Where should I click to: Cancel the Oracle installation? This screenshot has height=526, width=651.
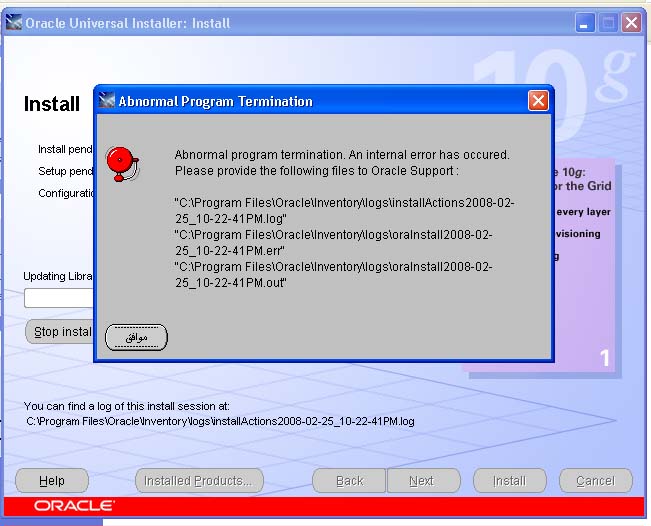(x=595, y=481)
